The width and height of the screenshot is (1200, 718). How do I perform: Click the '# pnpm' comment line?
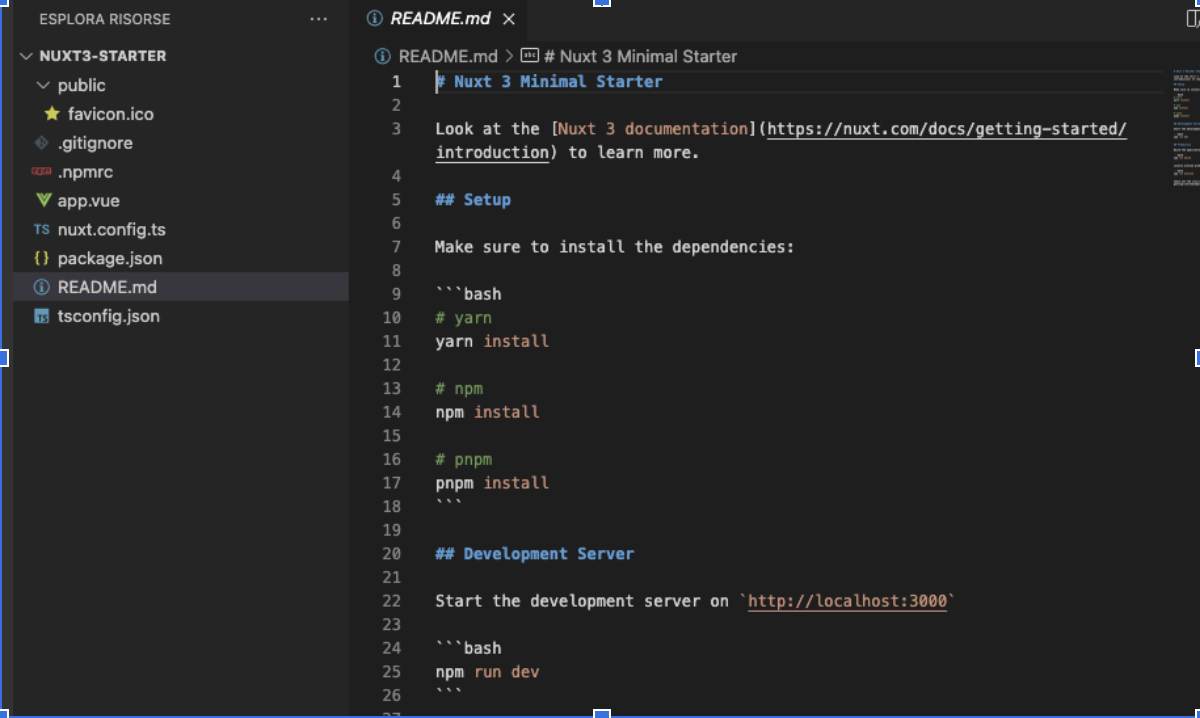click(463, 459)
